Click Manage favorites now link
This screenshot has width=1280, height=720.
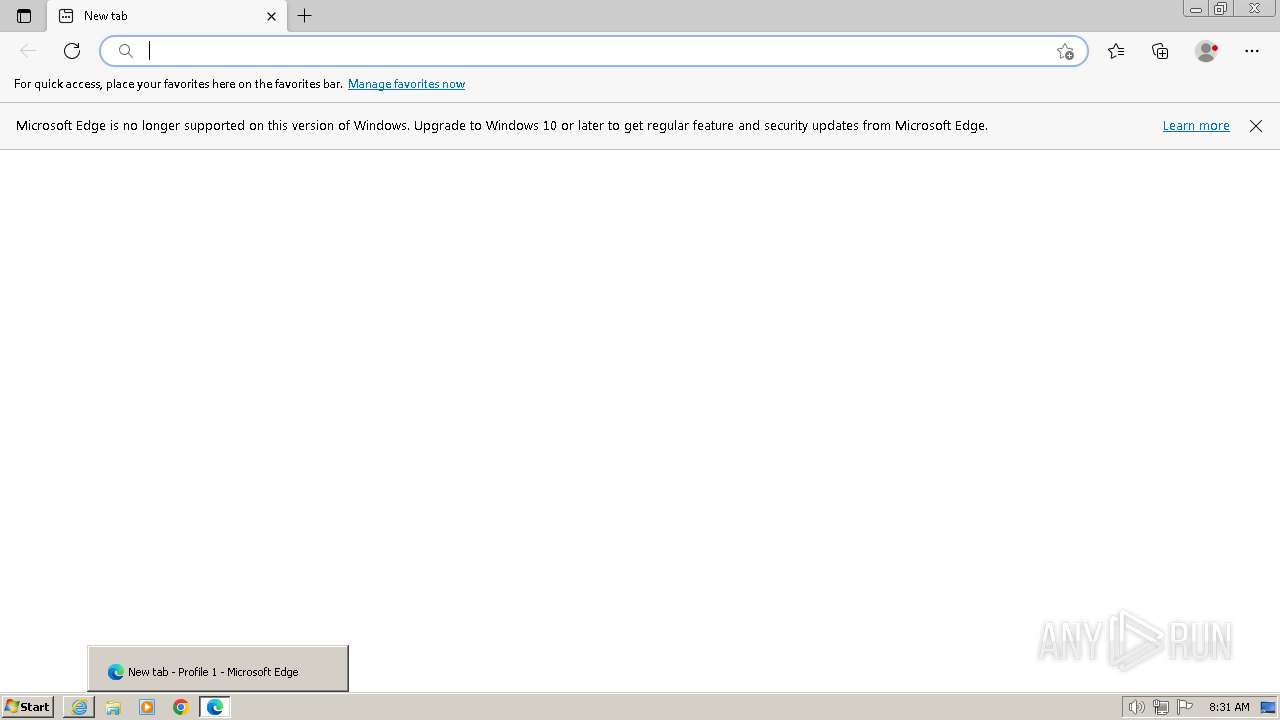pyautogui.click(x=406, y=84)
